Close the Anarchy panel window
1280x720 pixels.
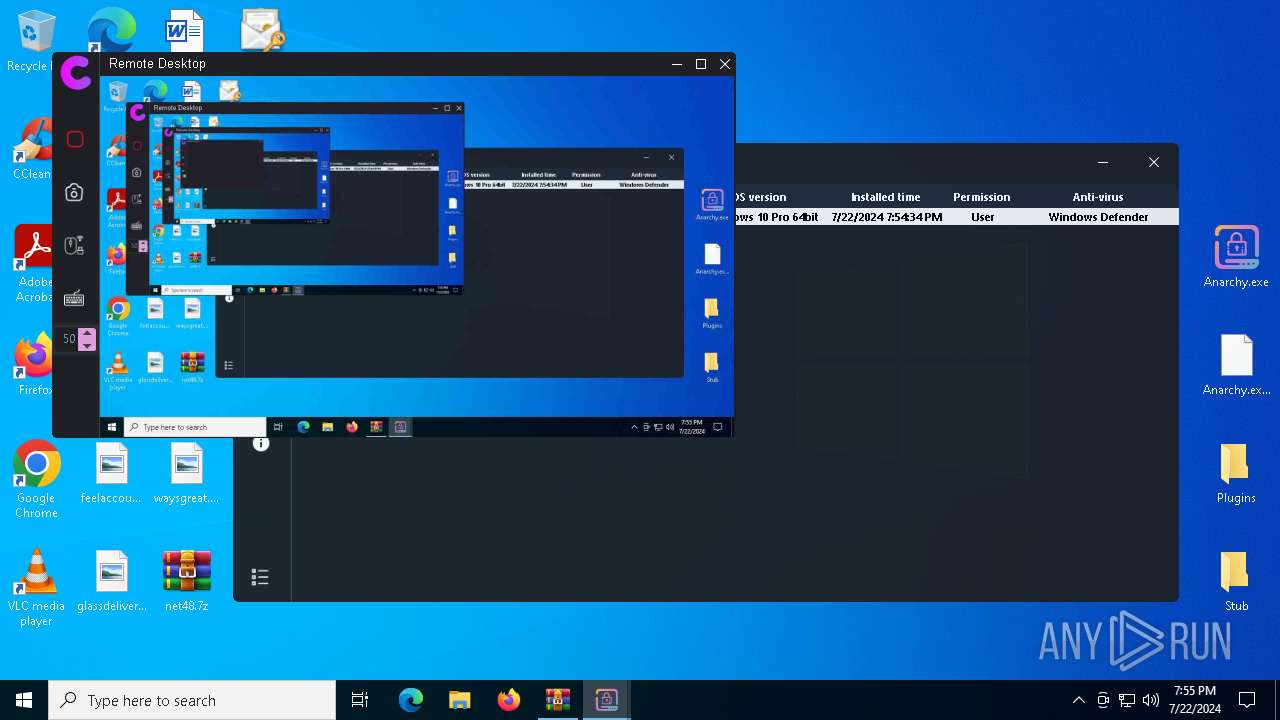(x=1154, y=162)
